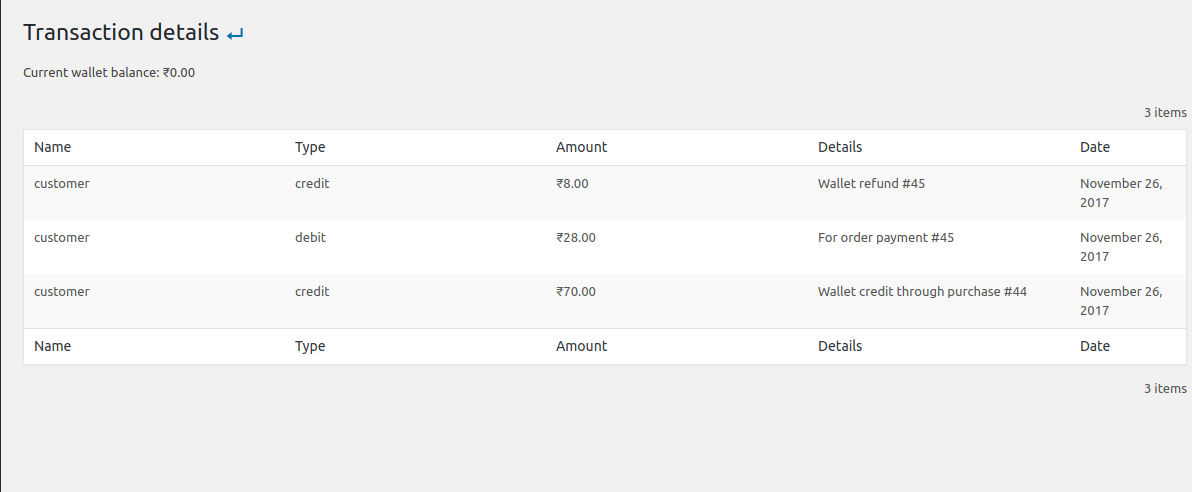Screen dimensions: 1192x492
Task: Click the Amount column header at top
Action: (581, 147)
